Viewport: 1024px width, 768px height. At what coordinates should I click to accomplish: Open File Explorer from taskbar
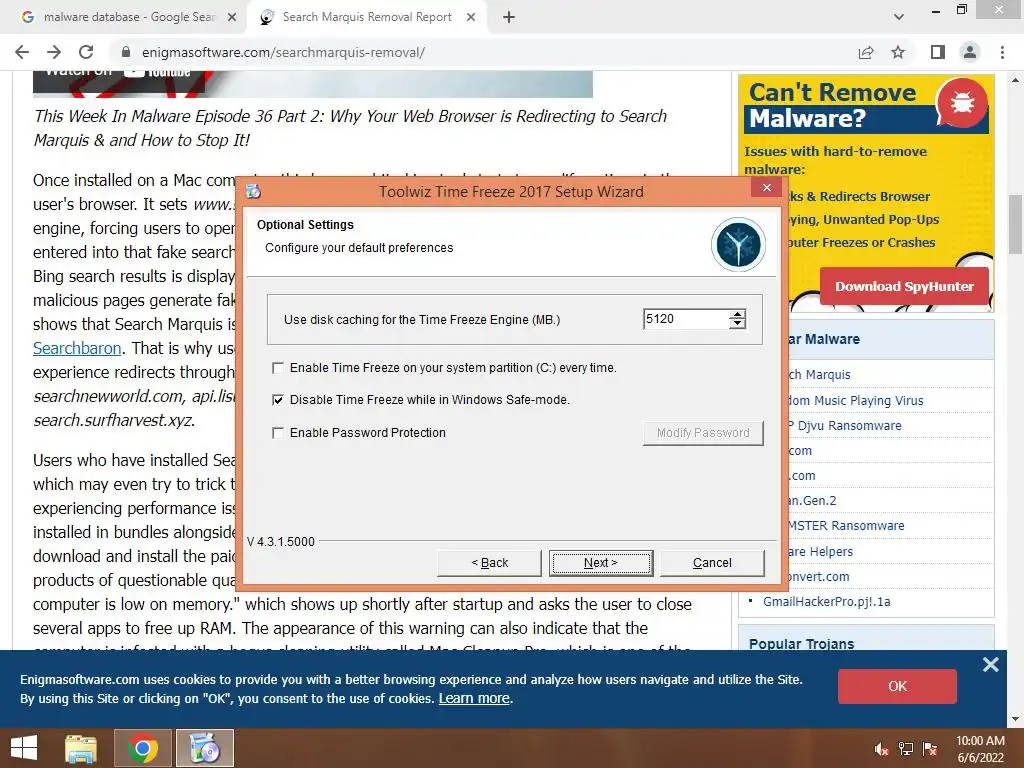[81, 748]
